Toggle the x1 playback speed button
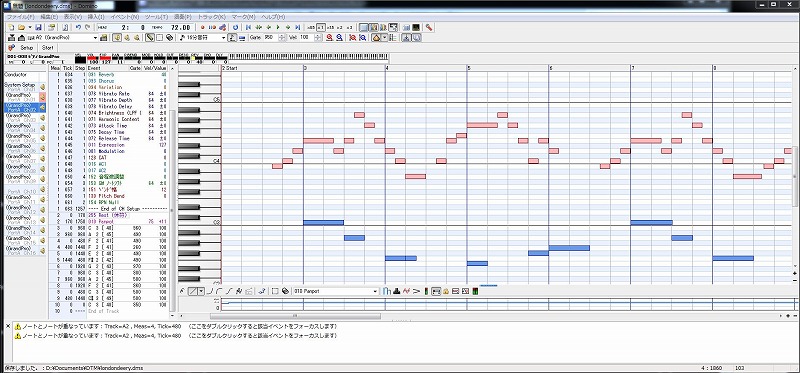 click(320, 27)
